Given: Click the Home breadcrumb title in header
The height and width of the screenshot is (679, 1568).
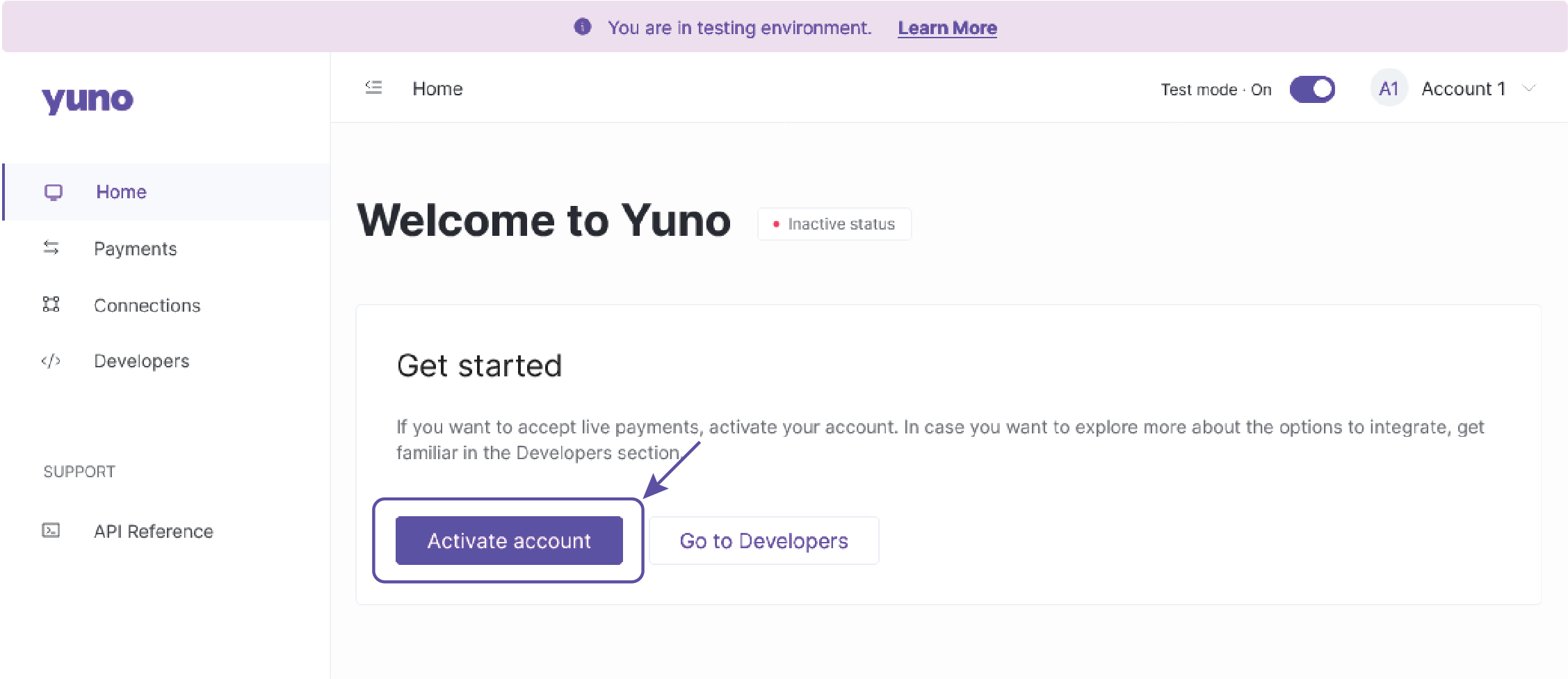Looking at the screenshot, I should click(x=437, y=88).
